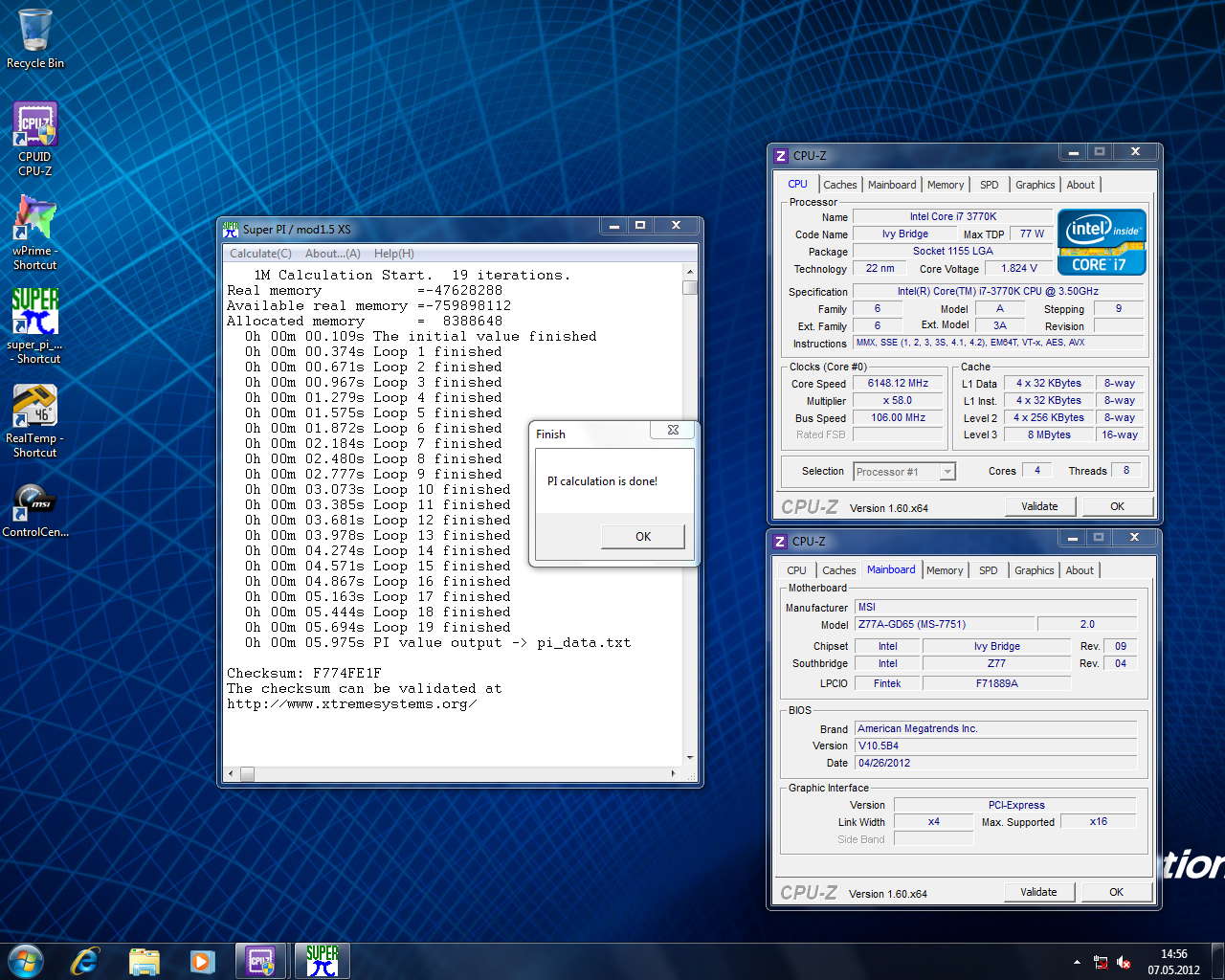Click the BIOS date 04/26/2012 field
Screen dimensions: 1225x980
[x=995, y=763]
